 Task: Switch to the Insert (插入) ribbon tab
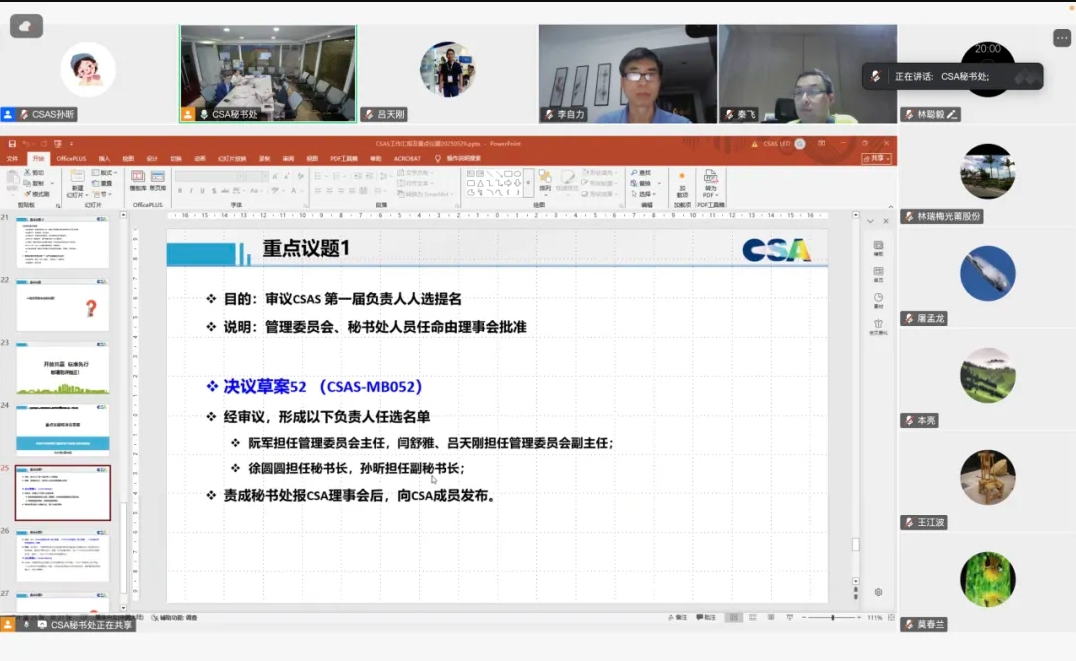click(x=104, y=159)
